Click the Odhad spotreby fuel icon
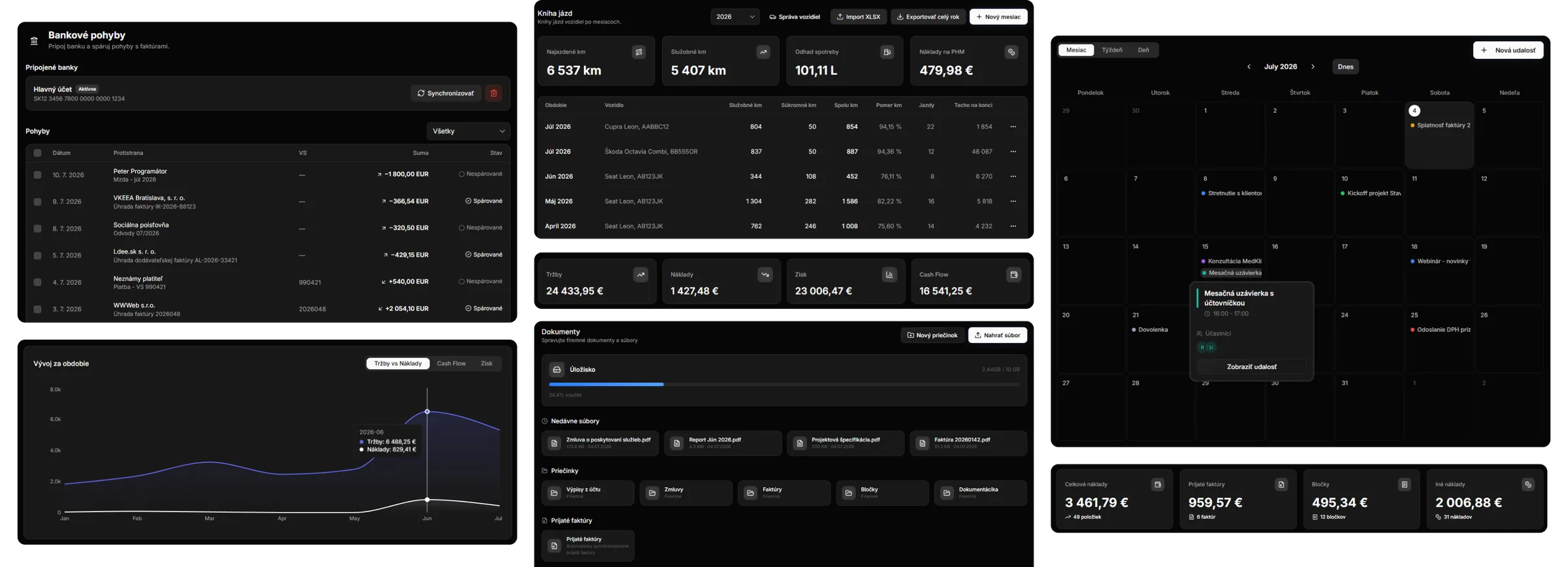 click(887, 52)
